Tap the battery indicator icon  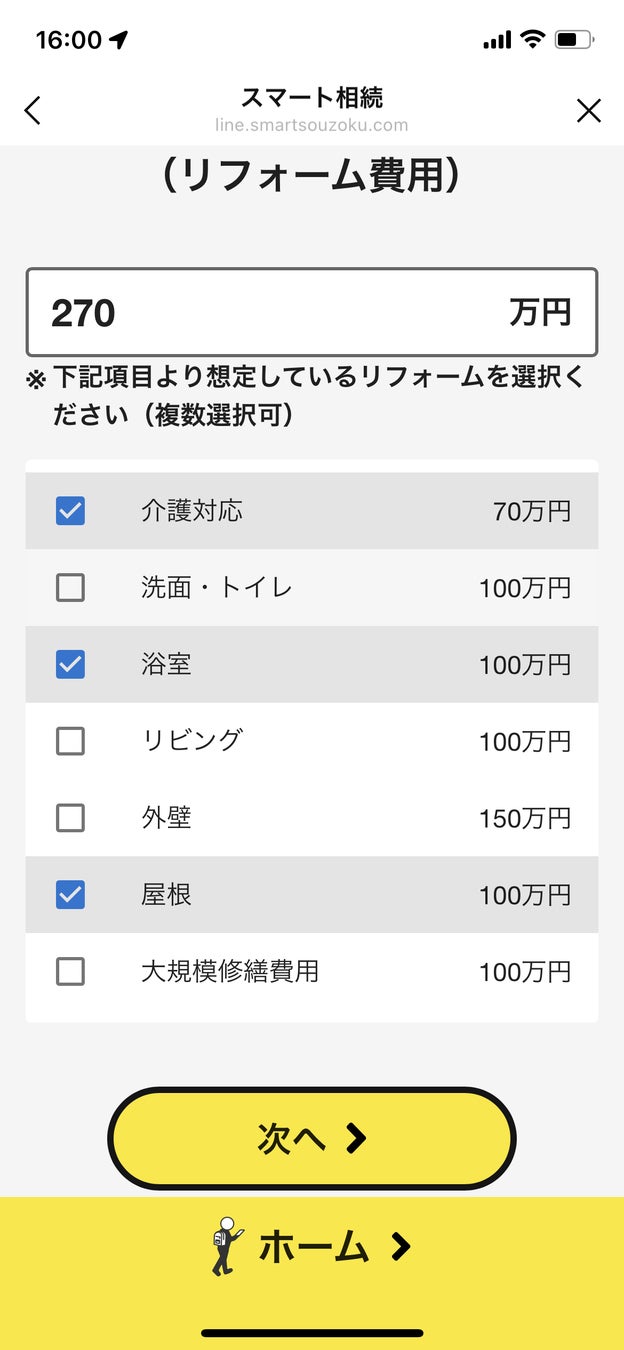coord(574,40)
